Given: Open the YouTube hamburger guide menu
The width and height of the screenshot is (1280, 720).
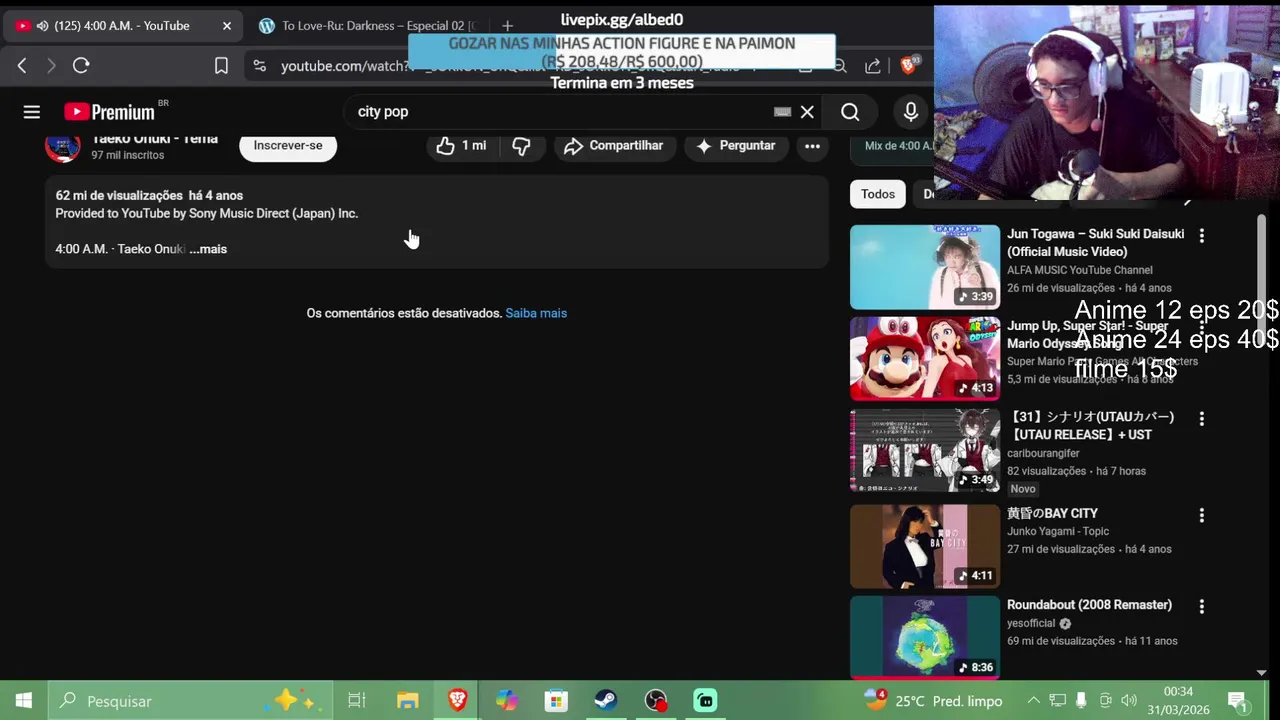Looking at the screenshot, I should tap(32, 112).
